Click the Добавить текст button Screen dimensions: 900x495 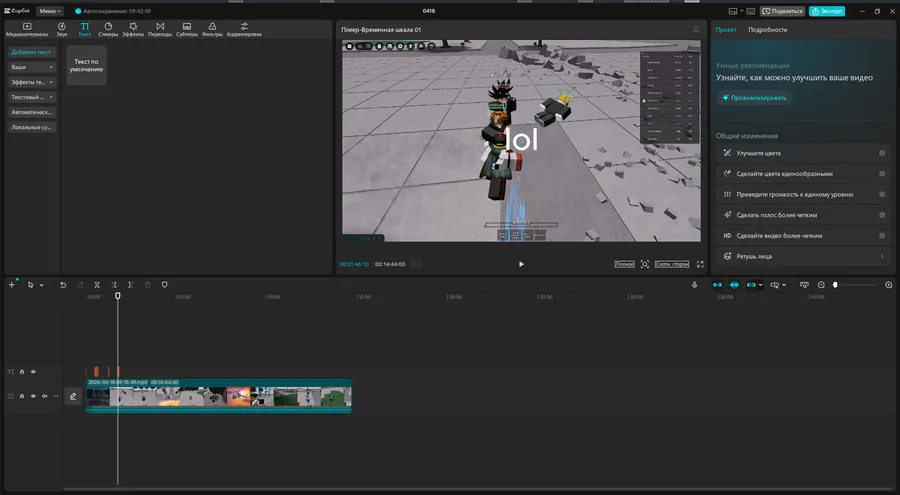32,52
